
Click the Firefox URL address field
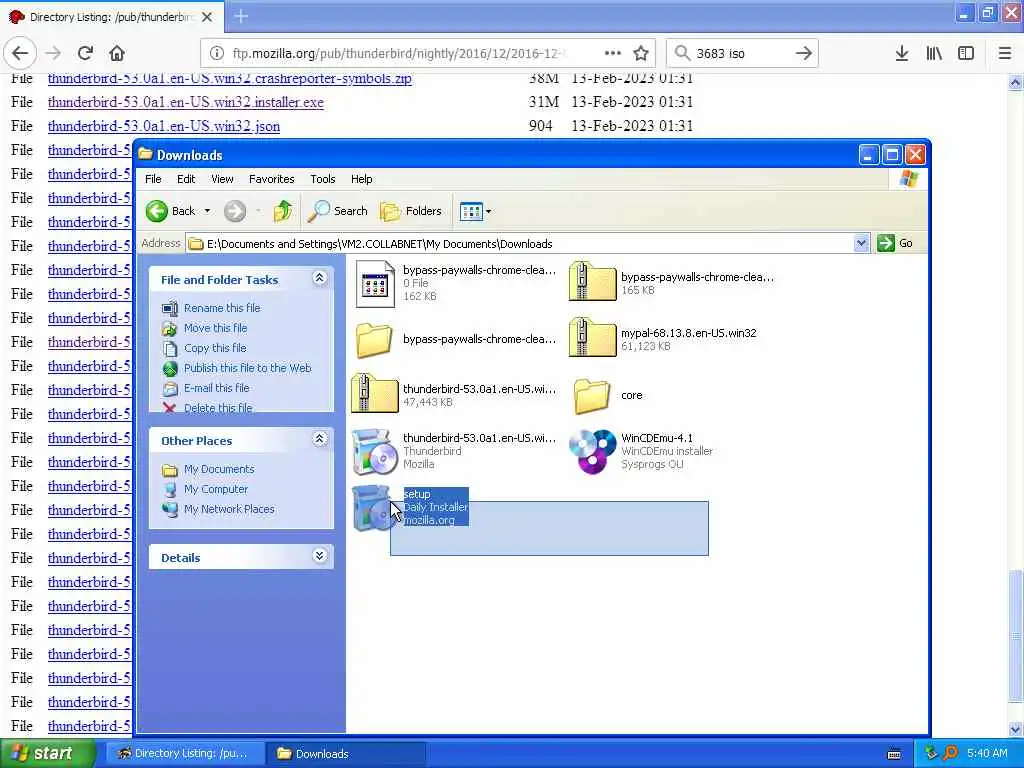398,53
